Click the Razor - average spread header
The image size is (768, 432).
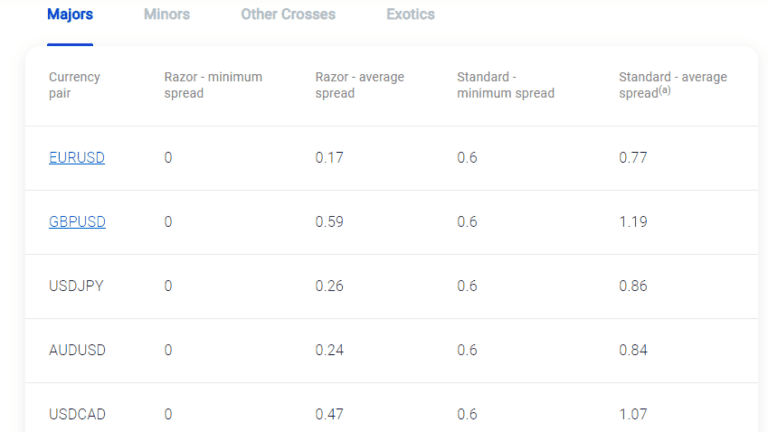360,85
